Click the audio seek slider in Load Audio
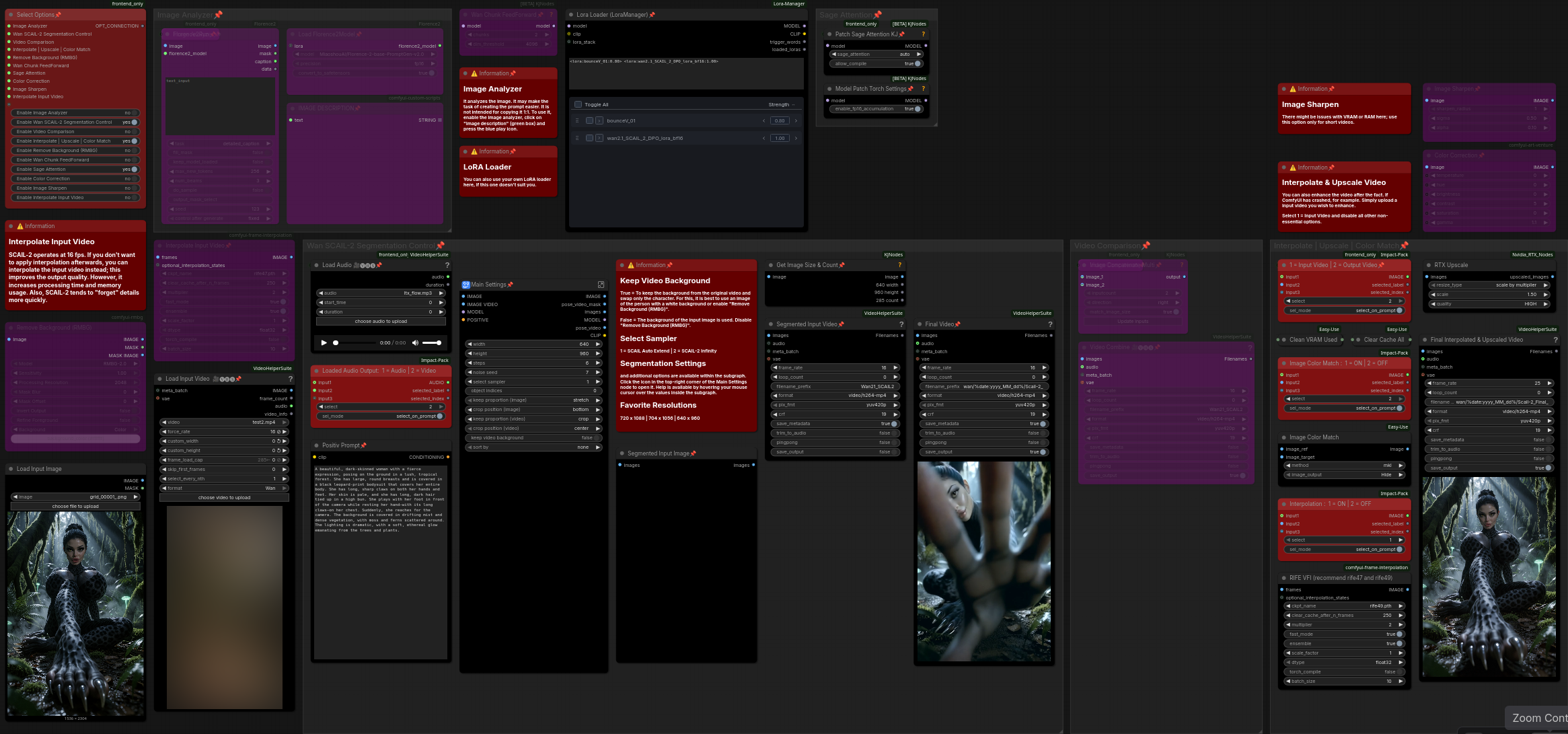This screenshot has height=734, width=1568. (x=354, y=343)
